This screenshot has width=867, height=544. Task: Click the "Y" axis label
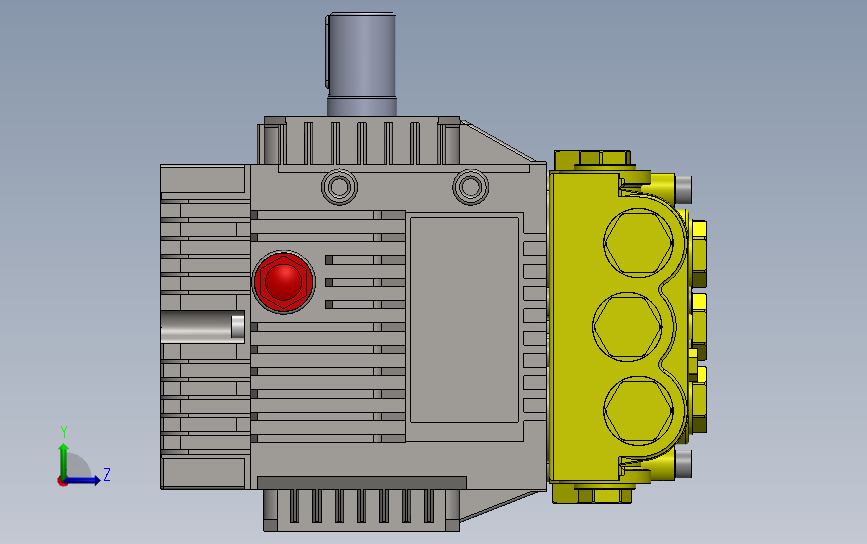click(64, 431)
